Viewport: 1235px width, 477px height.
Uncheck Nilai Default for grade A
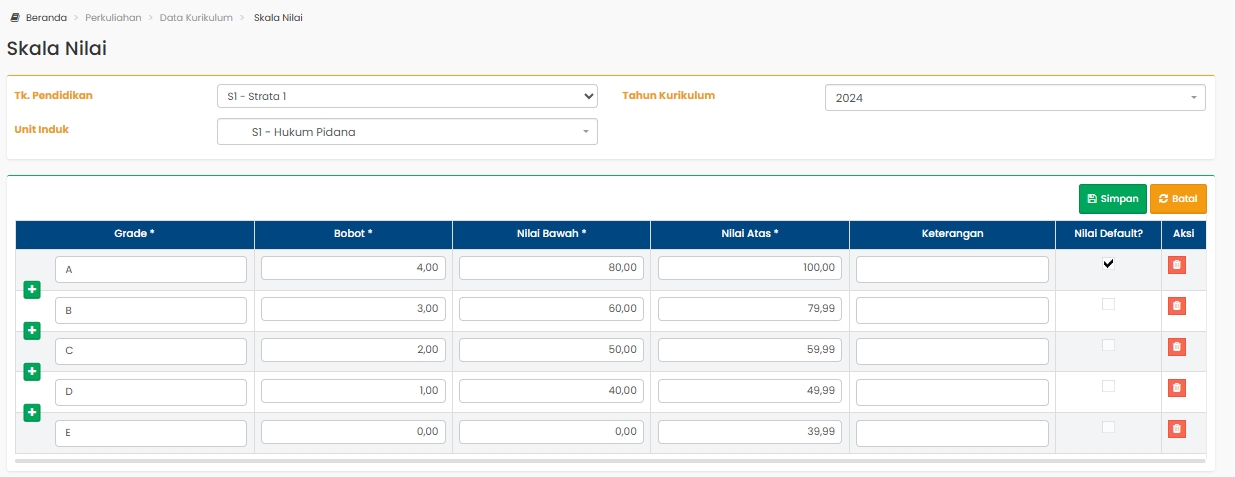point(1108,264)
